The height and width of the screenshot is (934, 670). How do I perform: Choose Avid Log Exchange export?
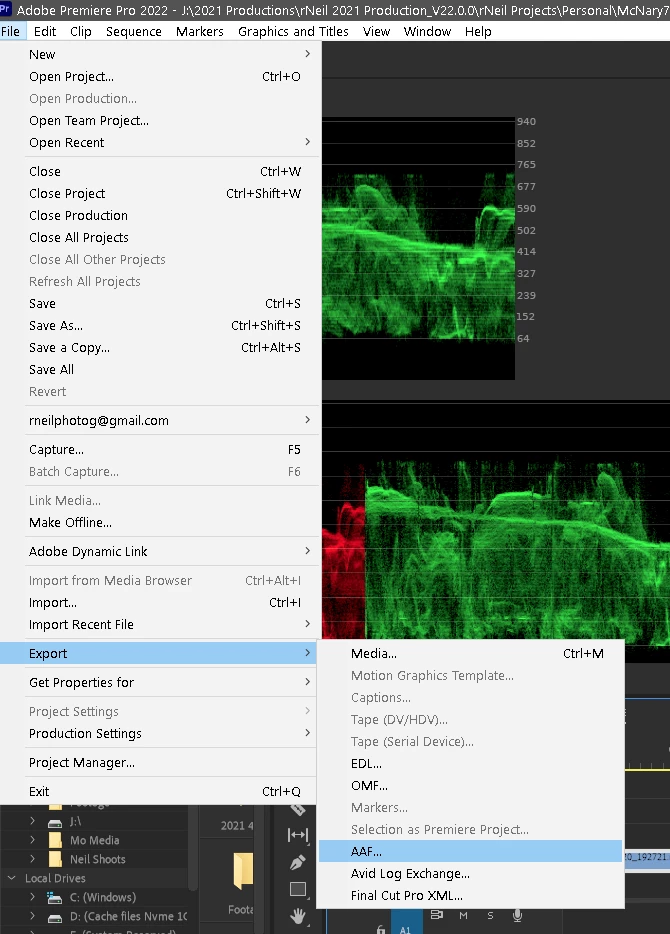click(x=470, y=873)
